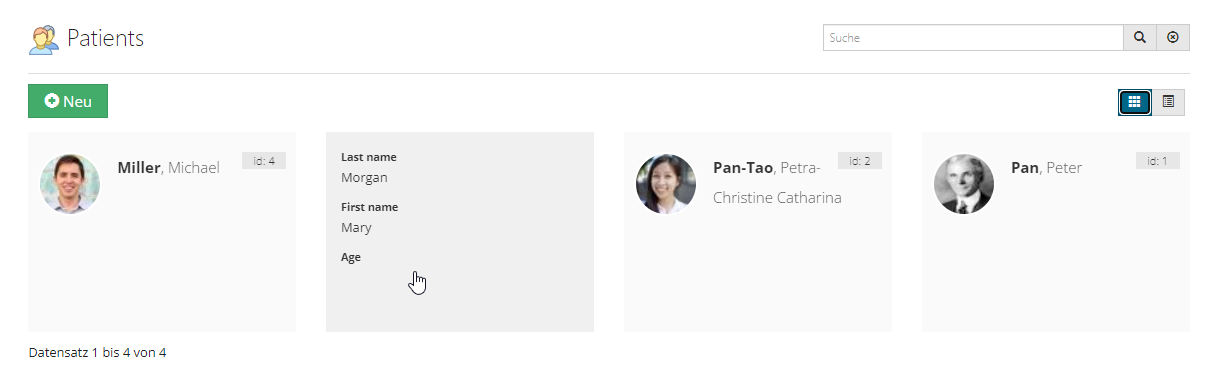The height and width of the screenshot is (380, 1222).
Task: Click the Patients page title
Action: tap(105, 39)
